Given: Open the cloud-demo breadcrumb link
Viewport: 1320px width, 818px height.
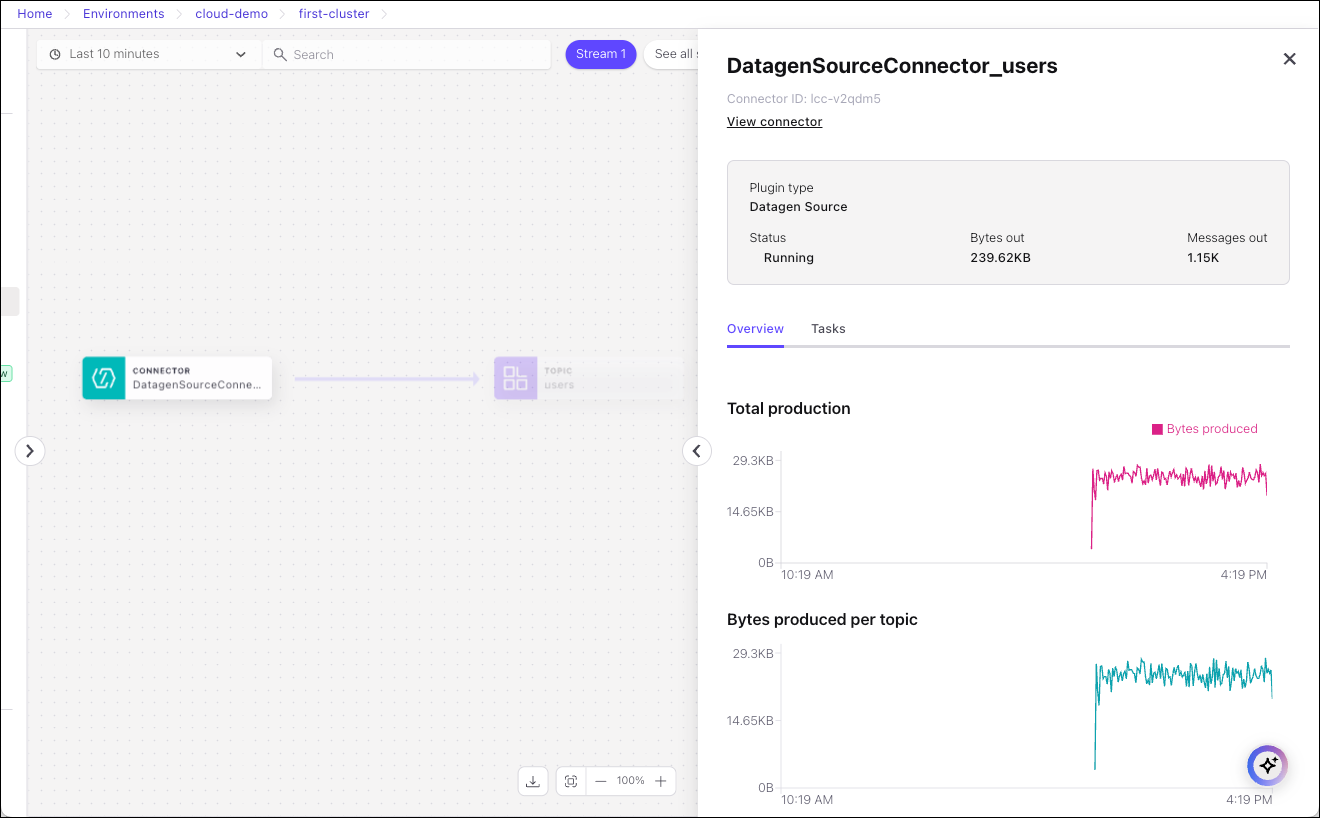Looking at the screenshot, I should (231, 14).
